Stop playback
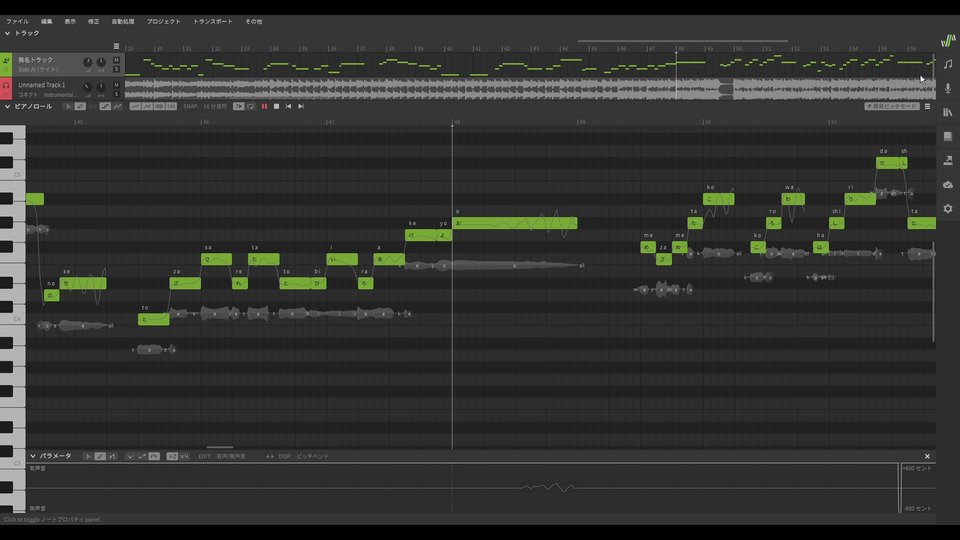 tap(277, 107)
